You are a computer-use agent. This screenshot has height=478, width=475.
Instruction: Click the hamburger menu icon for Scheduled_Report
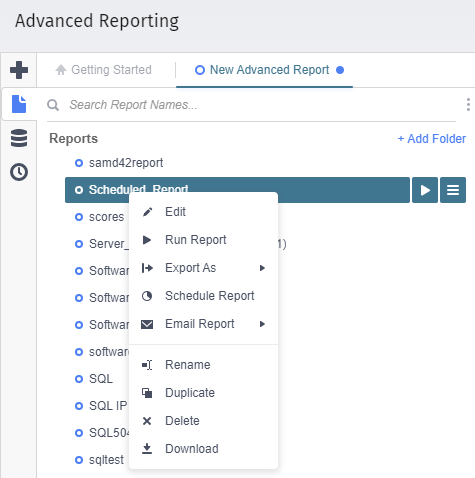[x=453, y=190]
